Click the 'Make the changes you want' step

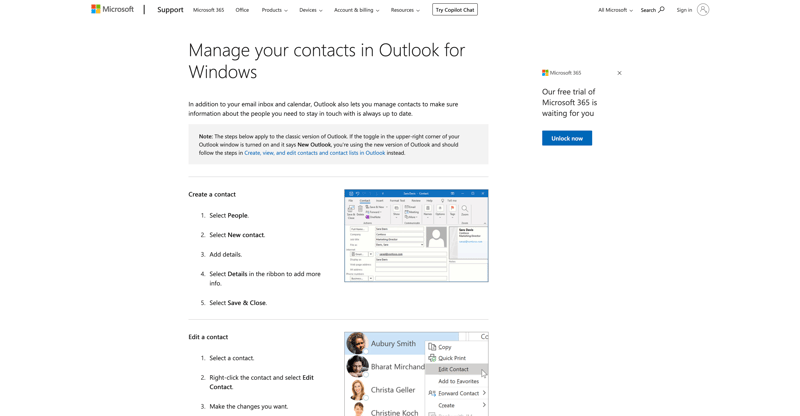click(x=248, y=406)
